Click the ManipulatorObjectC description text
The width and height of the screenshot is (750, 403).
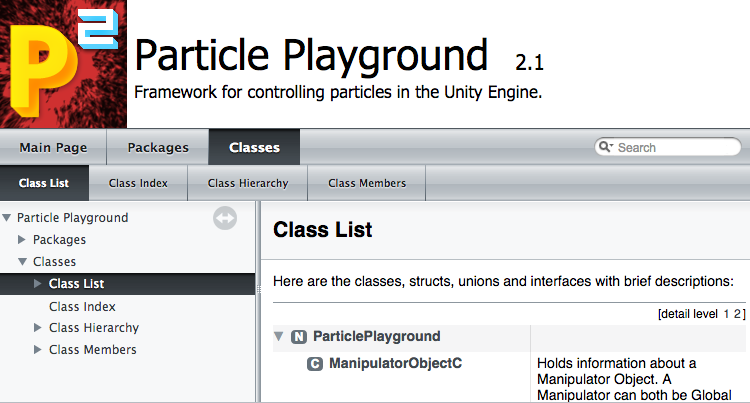[x=634, y=379]
